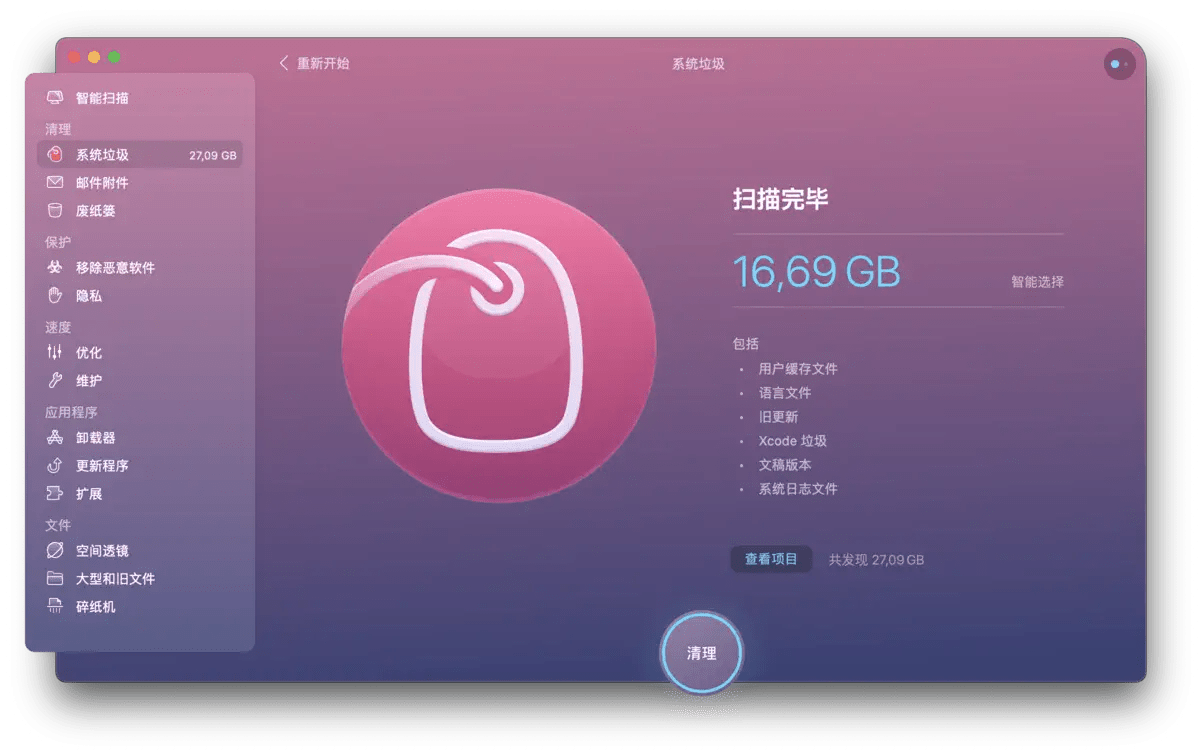1202x756 pixels.
Task: Click the 用户缓存文件 list entry
Action: tap(798, 369)
